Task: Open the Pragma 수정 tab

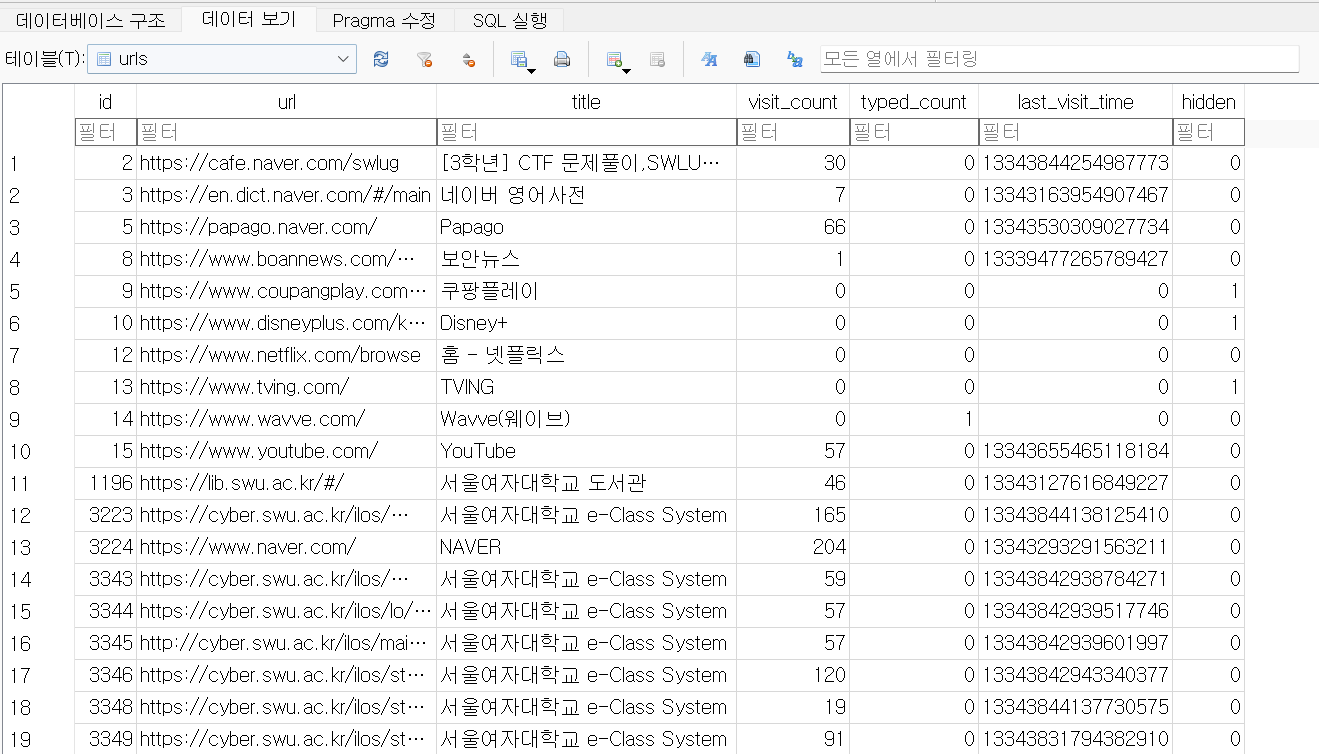Action: [x=385, y=20]
